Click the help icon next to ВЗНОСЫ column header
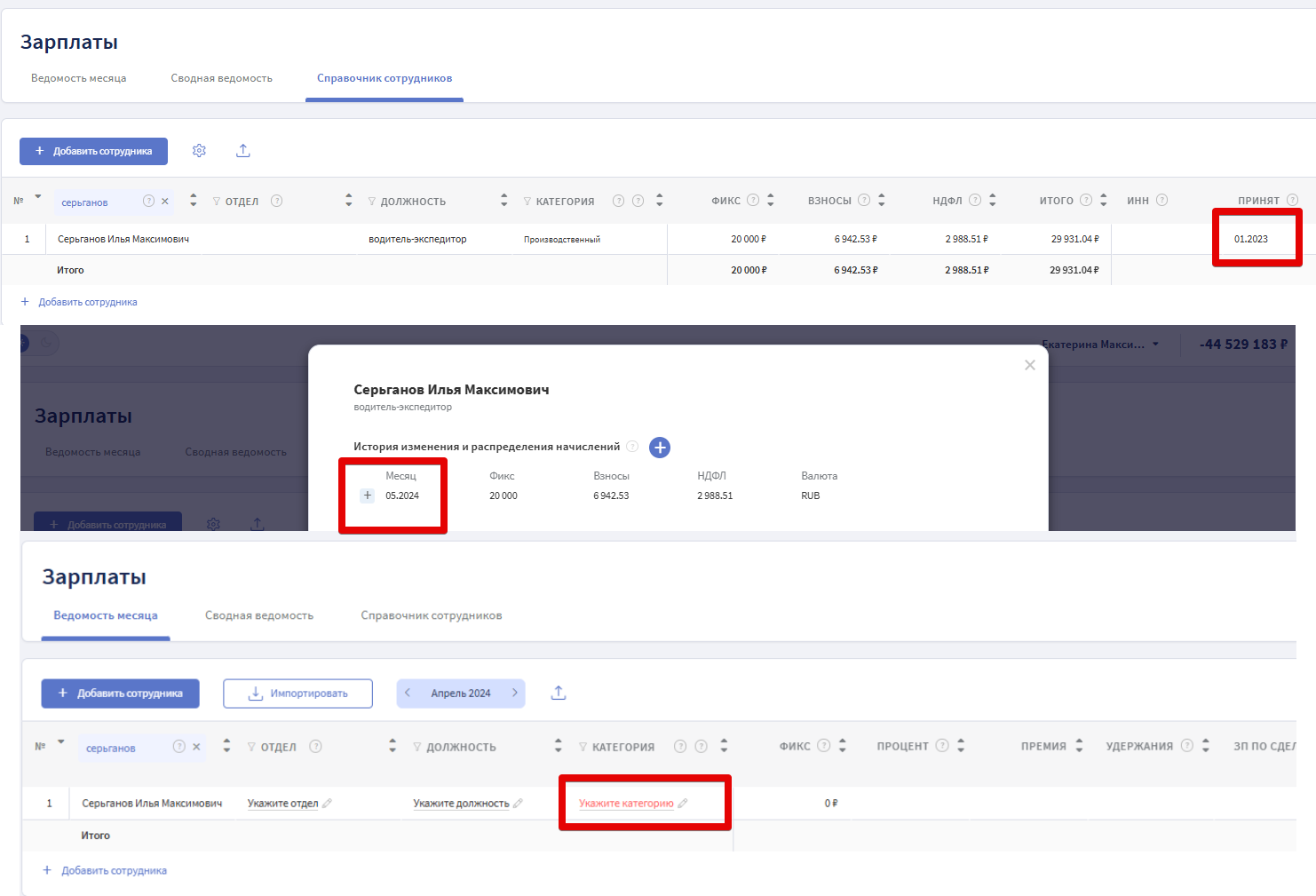The height and width of the screenshot is (896, 1316). coord(864,200)
